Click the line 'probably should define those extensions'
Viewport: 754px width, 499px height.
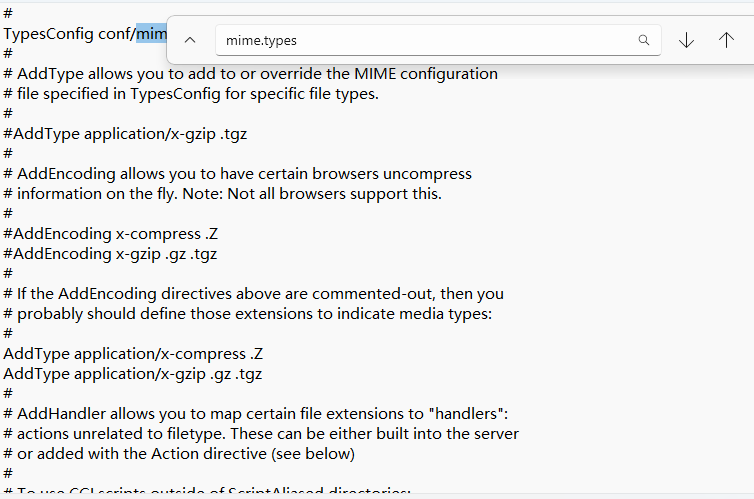pyautogui.click(x=248, y=314)
